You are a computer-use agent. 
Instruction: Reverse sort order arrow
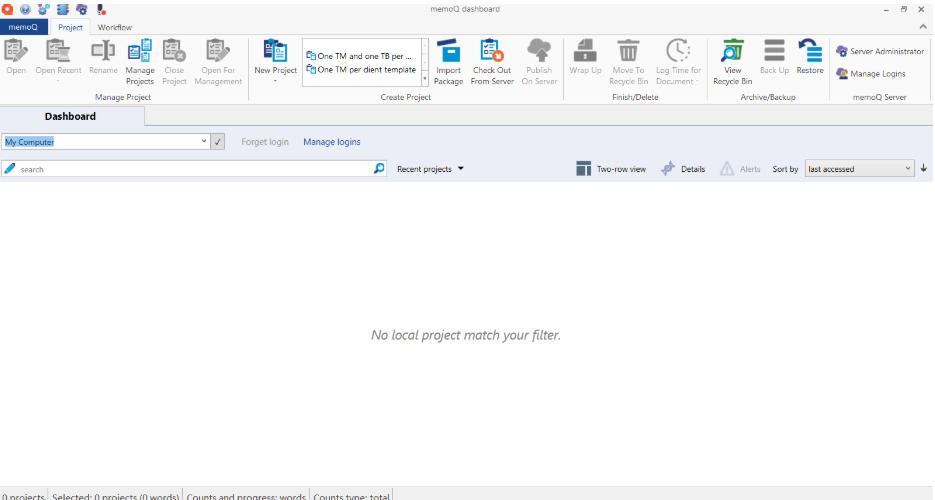click(924, 169)
